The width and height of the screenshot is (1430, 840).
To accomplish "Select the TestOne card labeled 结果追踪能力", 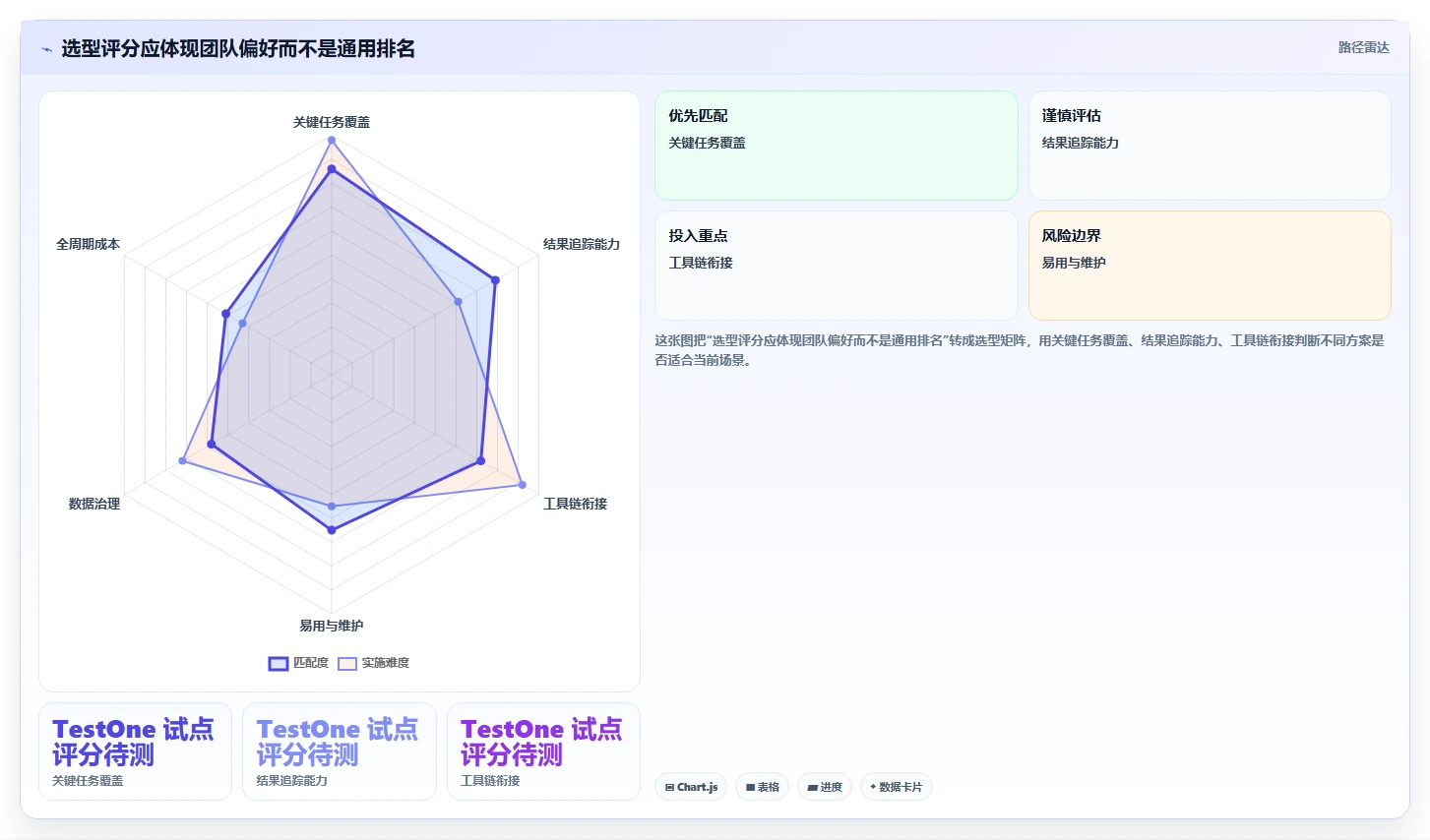I will [x=340, y=751].
